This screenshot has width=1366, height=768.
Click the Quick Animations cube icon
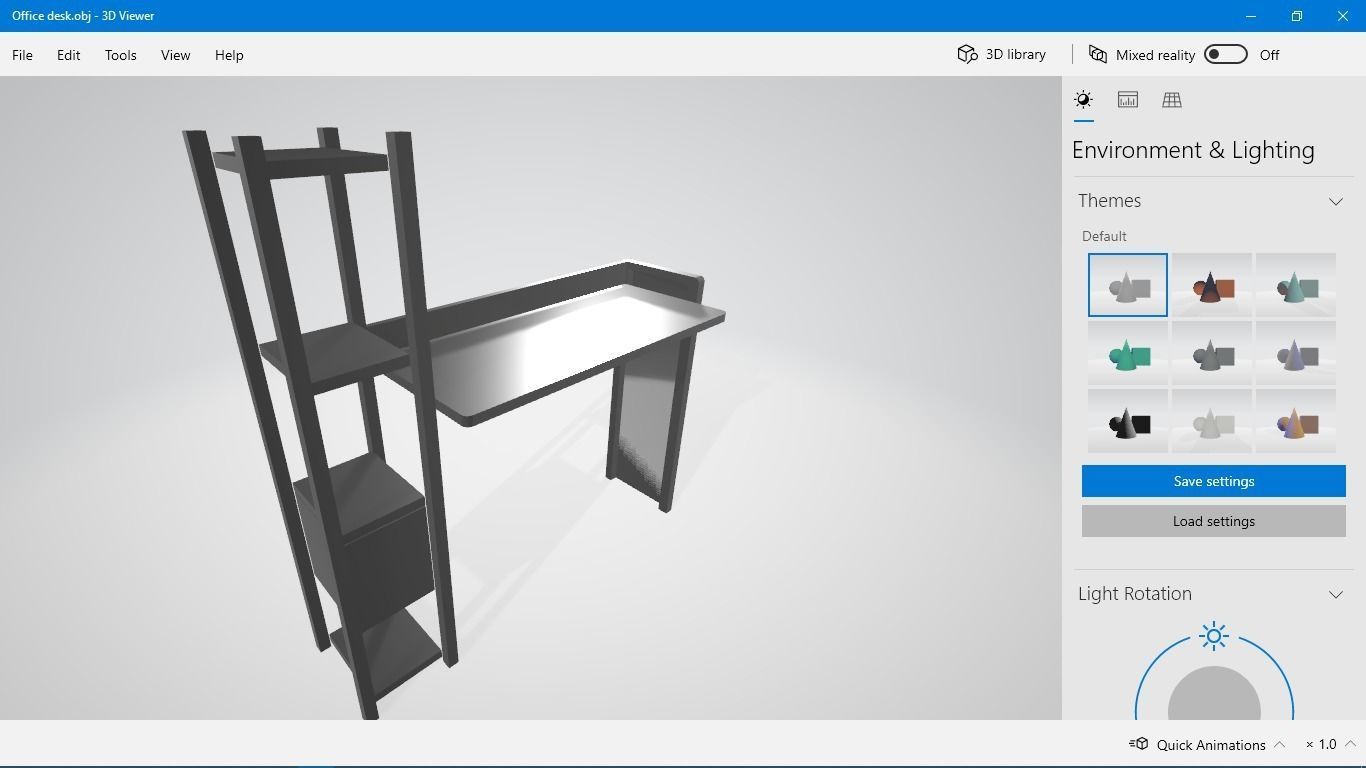pyautogui.click(x=1138, y=743)
